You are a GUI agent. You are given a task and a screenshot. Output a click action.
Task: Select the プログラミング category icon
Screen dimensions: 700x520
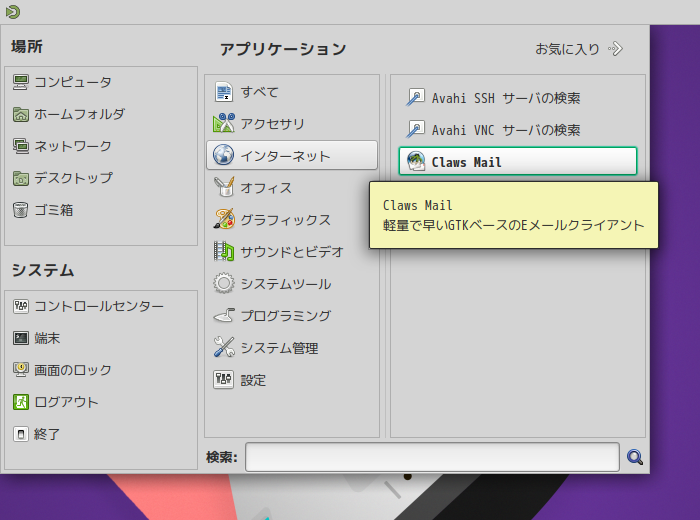click(x=224, y=316)
